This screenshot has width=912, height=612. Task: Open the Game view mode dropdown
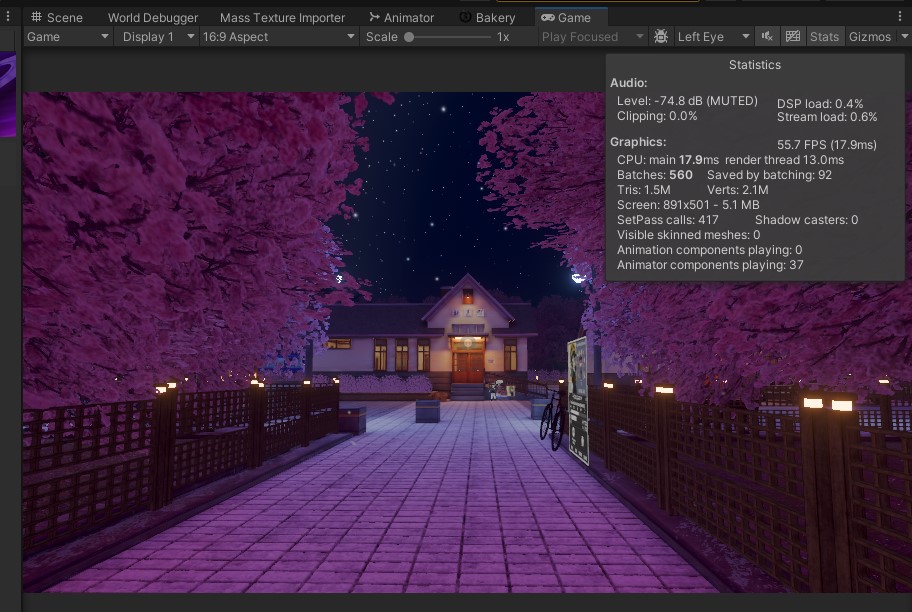67,37
